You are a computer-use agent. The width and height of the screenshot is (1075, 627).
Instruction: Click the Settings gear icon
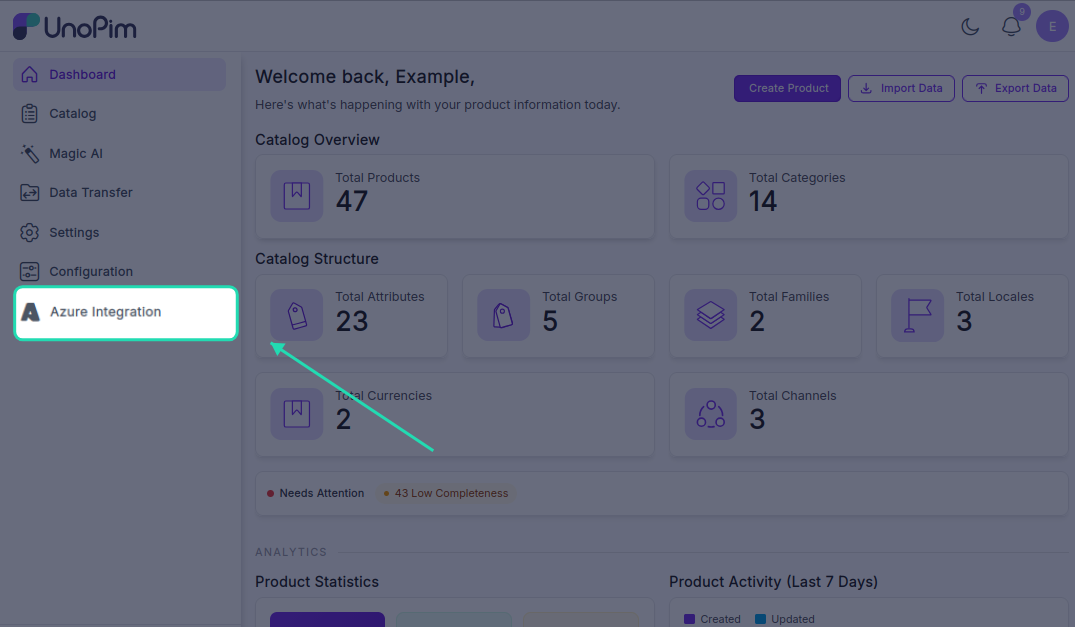(29, 232)
